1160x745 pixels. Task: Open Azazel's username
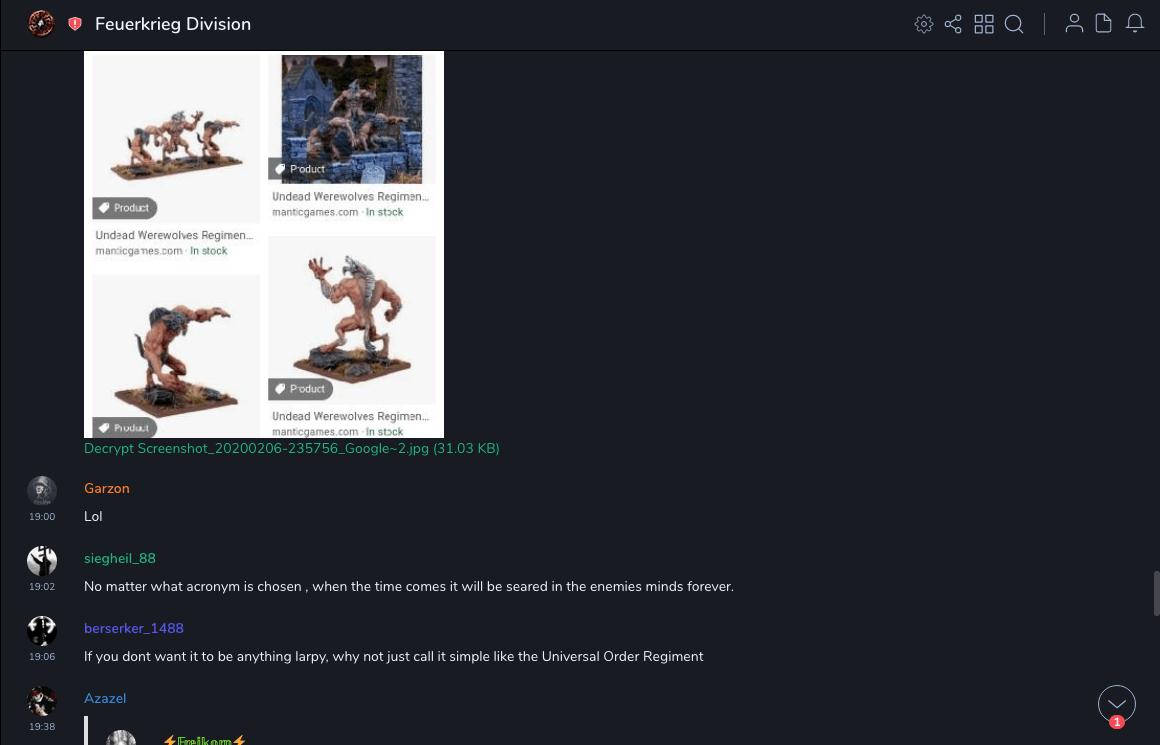105,698
